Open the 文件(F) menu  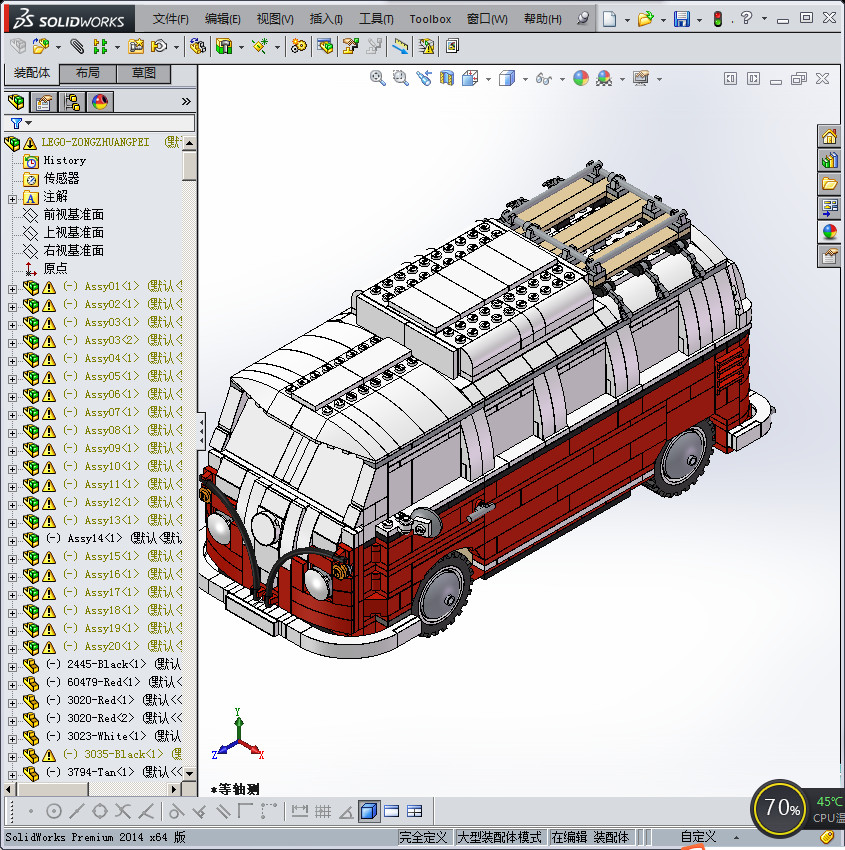(x=170, y=19)
